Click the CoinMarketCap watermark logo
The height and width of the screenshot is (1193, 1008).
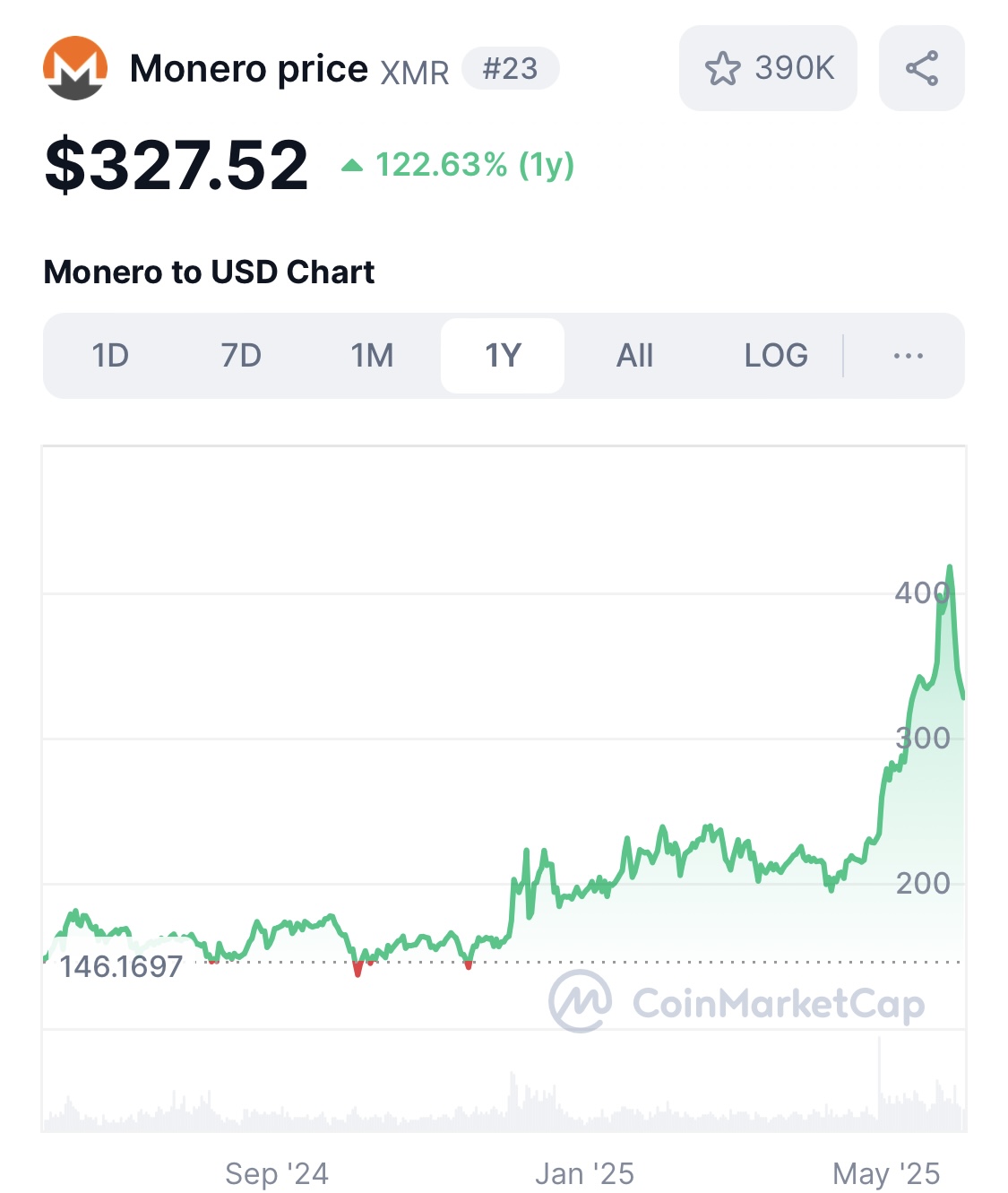point(737,1002)
